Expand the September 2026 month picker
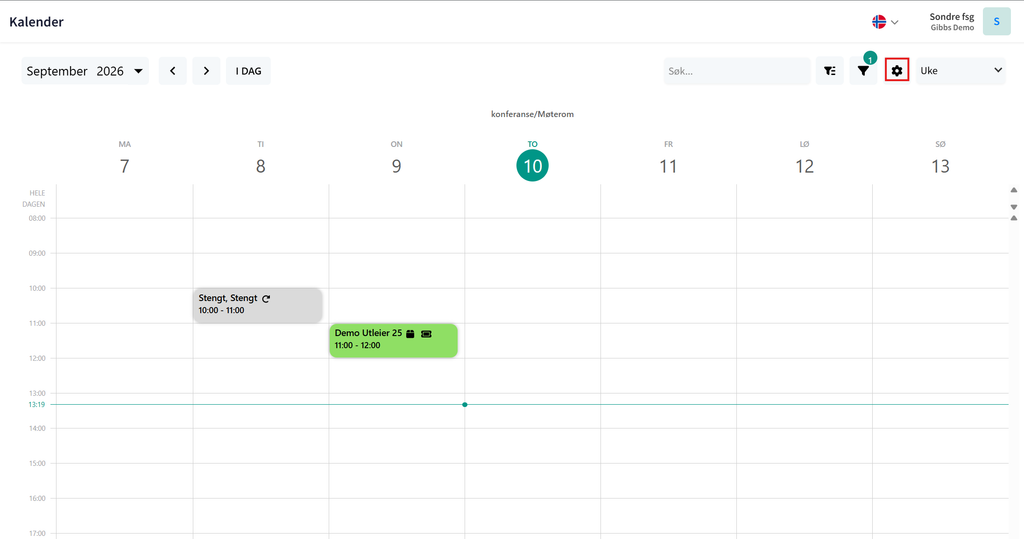 click(85, 71)
